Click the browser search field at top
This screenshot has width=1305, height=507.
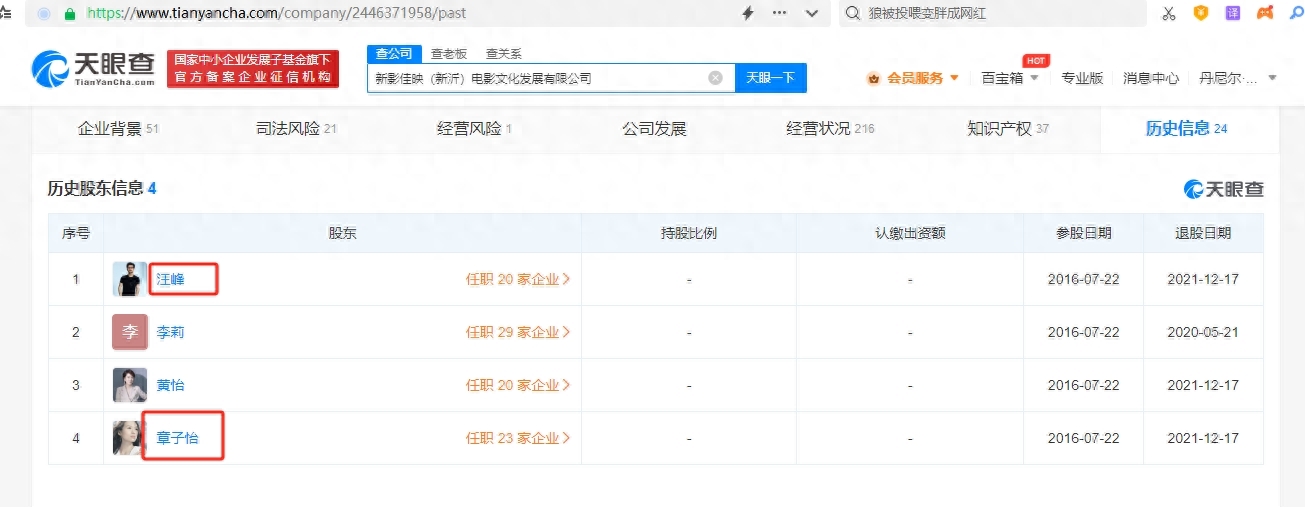990,13
